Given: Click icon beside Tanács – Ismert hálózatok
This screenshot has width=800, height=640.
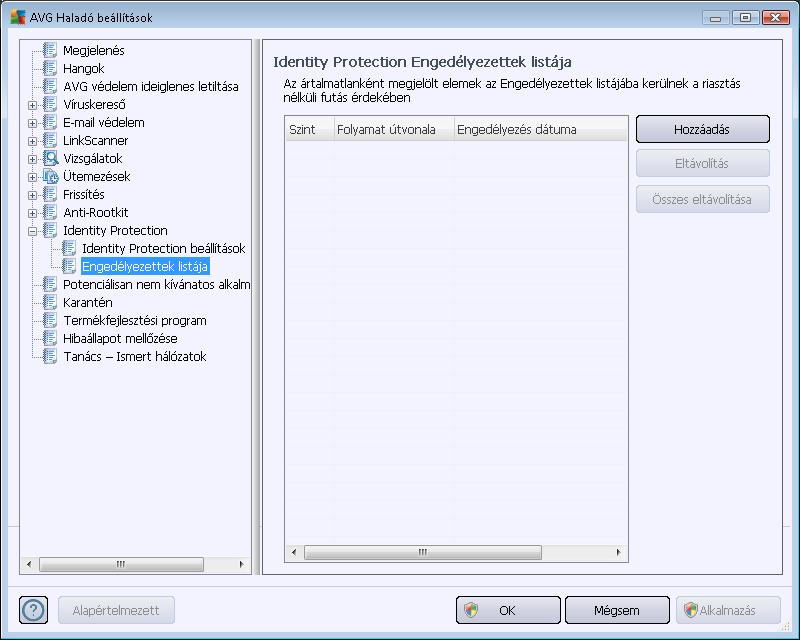Looking at the screenshot, I should click(x=50, y=356).
